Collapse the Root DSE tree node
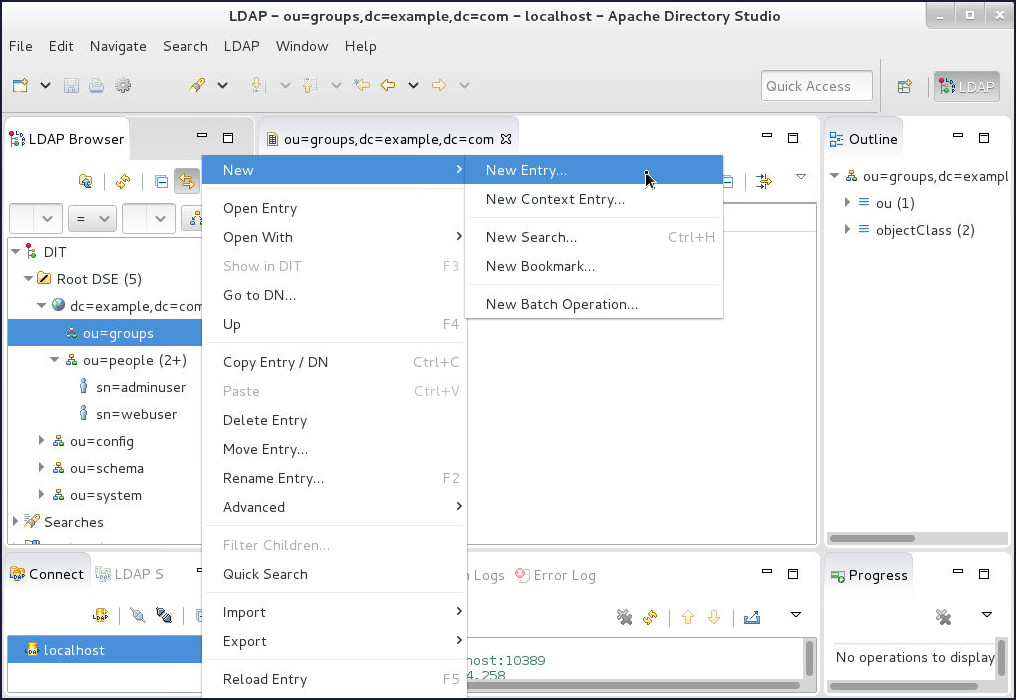Image resolution: width=1016 pixels, height=700 pixels. pos(29,279)
